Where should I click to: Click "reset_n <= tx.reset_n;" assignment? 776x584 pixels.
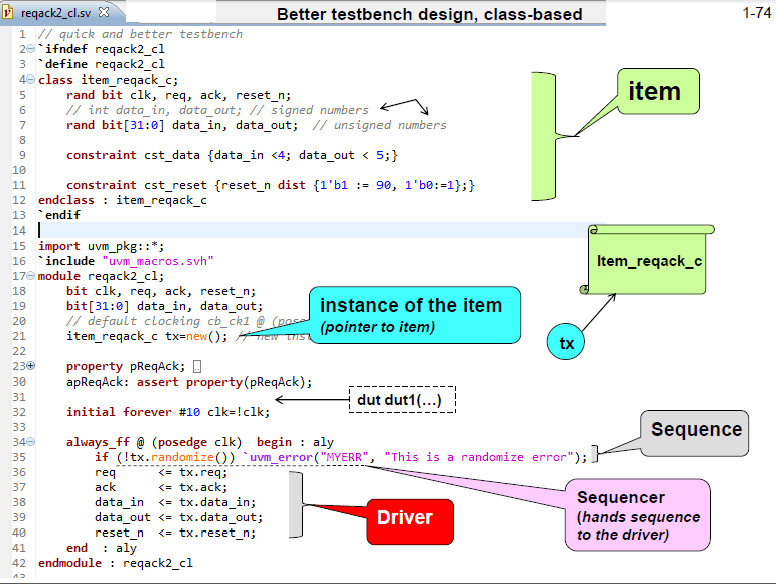click(176, 533)
